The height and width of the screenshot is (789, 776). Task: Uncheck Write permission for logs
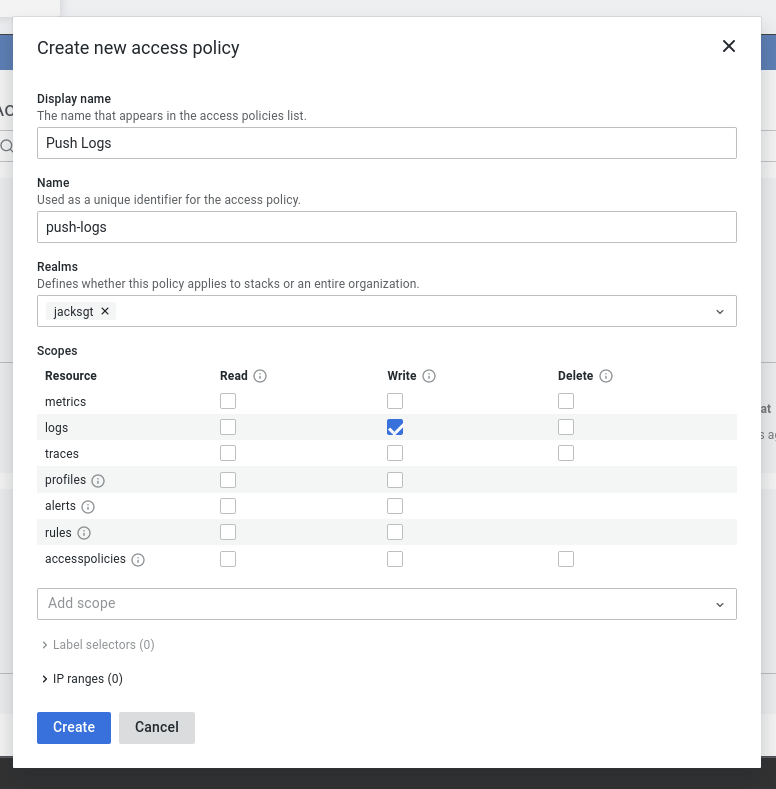(395, 427)
